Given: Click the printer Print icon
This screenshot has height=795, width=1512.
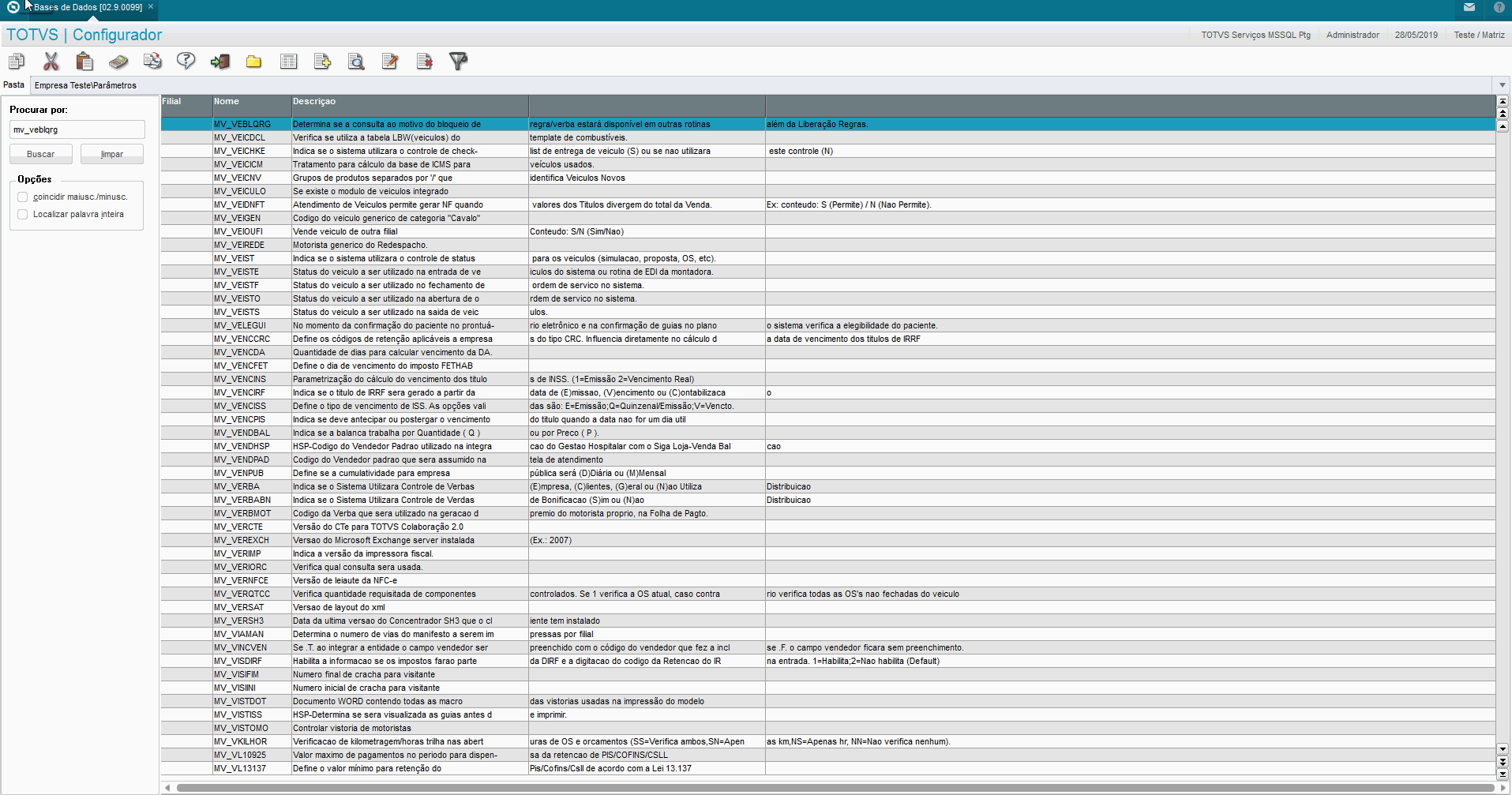Looking at the screenshot, I should [x=152, y=61].
